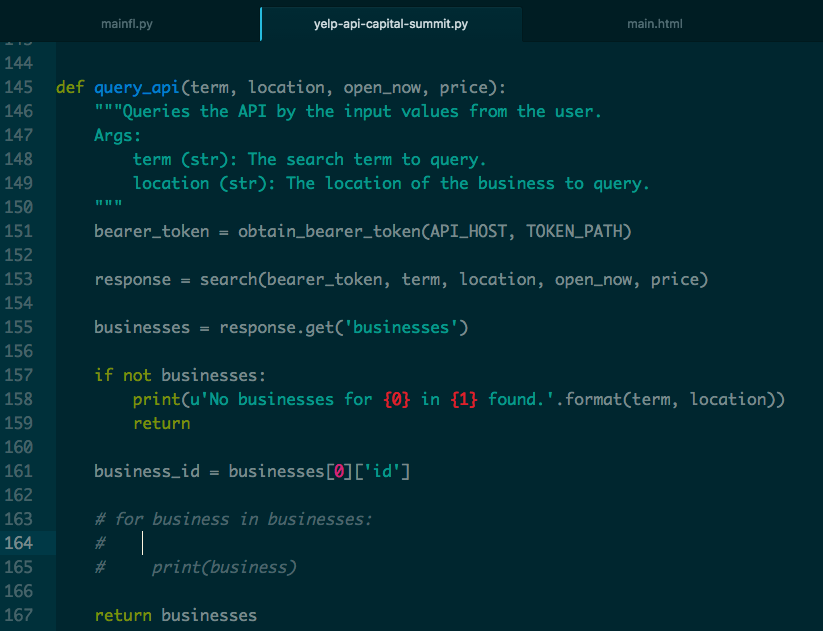Screen dimensions: 823x631
Task: Click the {0} format placeholder on line 158
Action: [x=396, y=399]
